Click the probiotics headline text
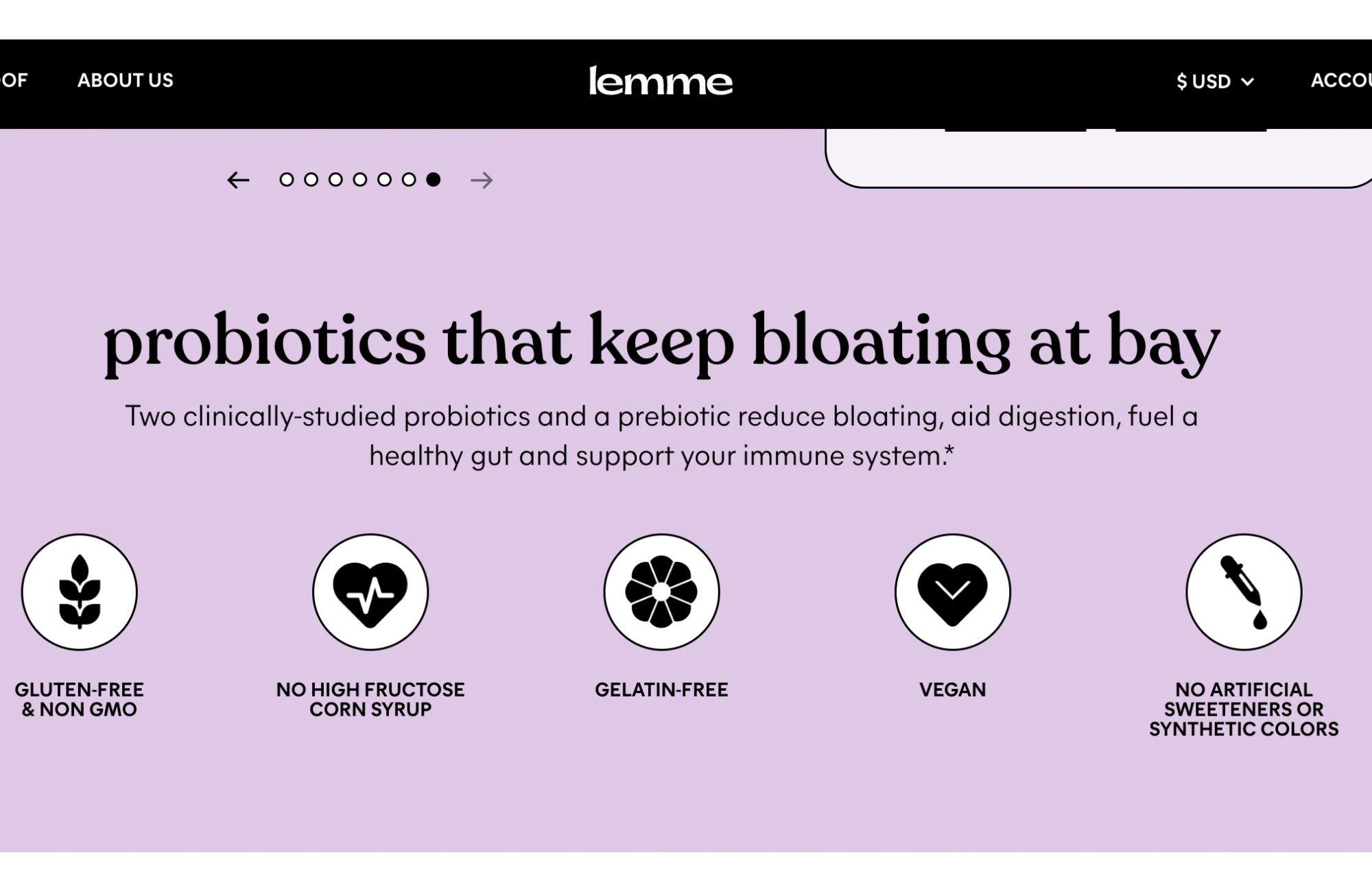The image size is (1372, 892). [661, 342]
